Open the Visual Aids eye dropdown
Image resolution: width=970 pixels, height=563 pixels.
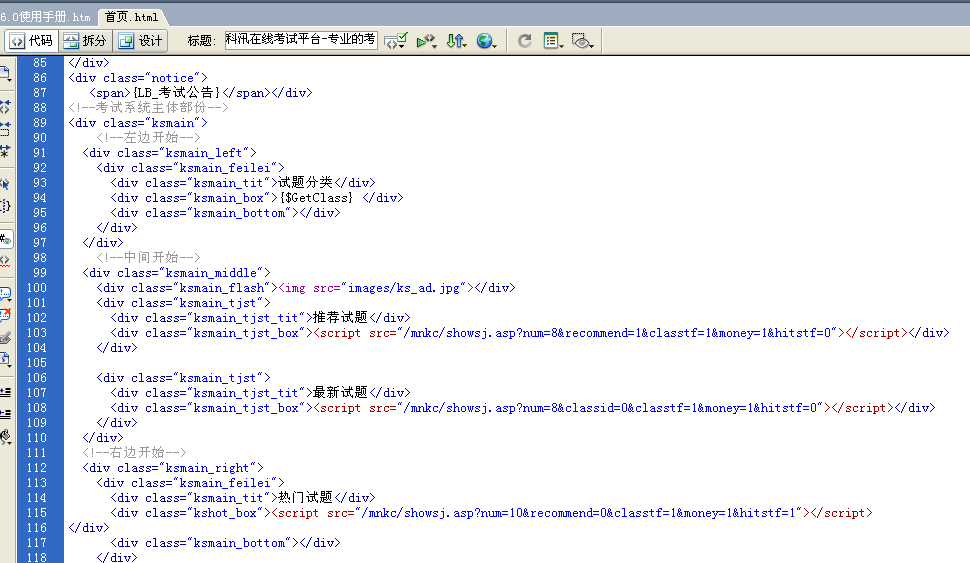(584, 41)
